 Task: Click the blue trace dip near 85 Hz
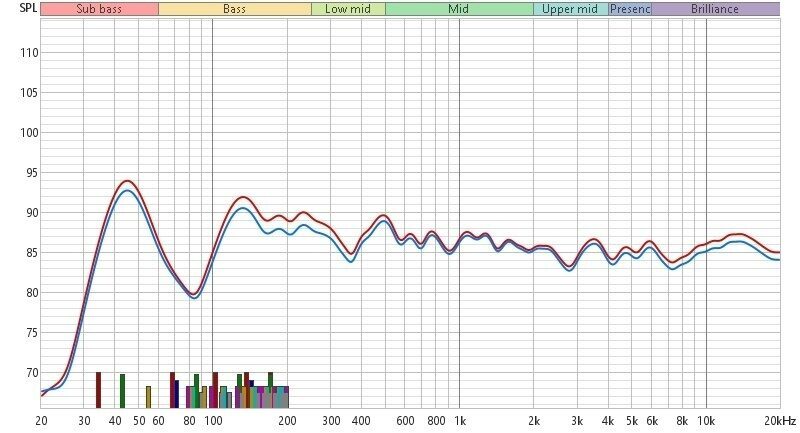194,298
